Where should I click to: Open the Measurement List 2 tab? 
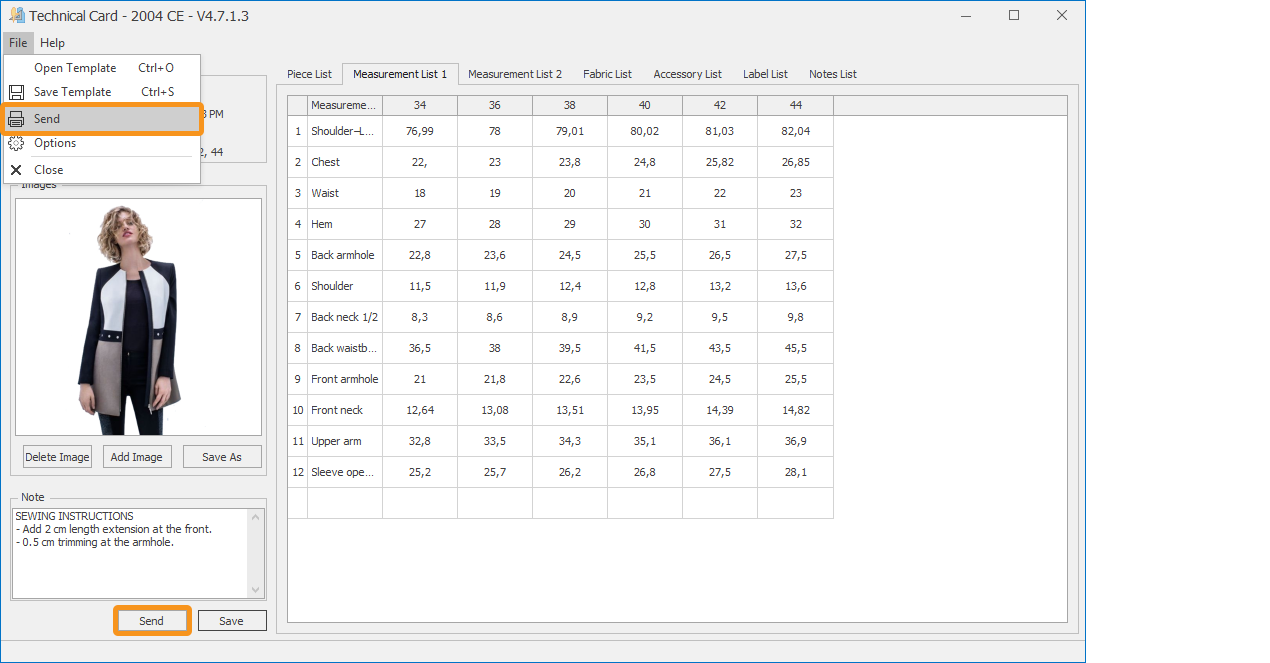[x=514, y=74]
